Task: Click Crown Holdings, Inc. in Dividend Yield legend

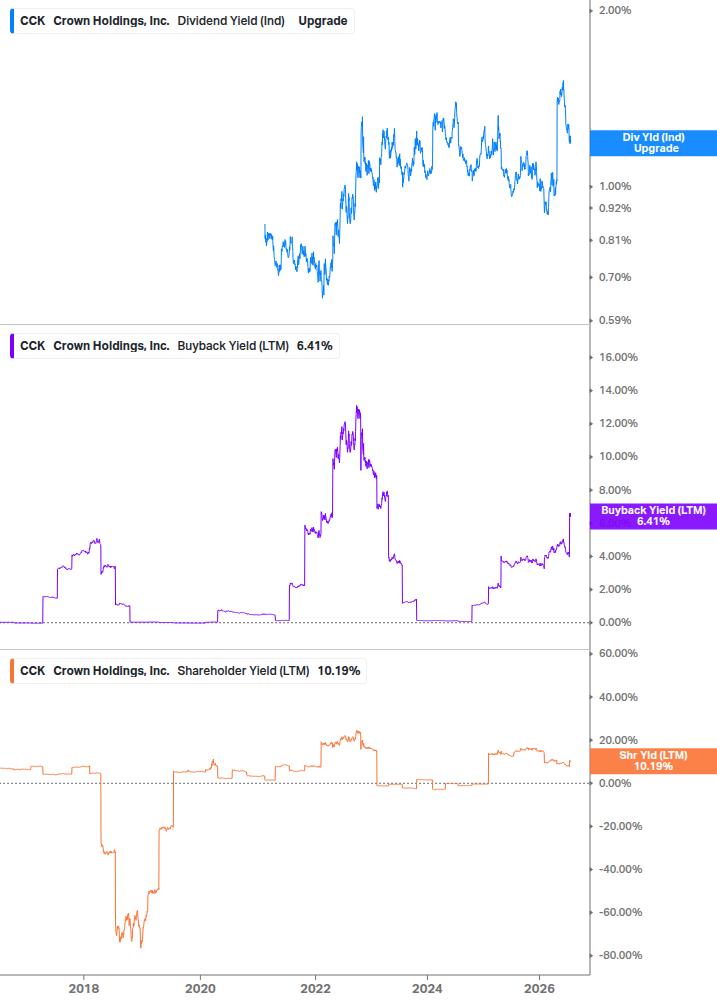Action: (x=111, y=21)
